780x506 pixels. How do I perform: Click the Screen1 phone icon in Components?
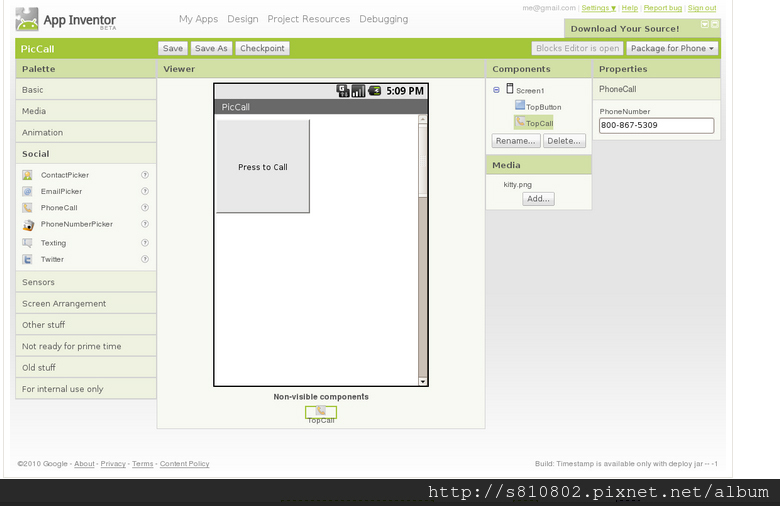509,89
